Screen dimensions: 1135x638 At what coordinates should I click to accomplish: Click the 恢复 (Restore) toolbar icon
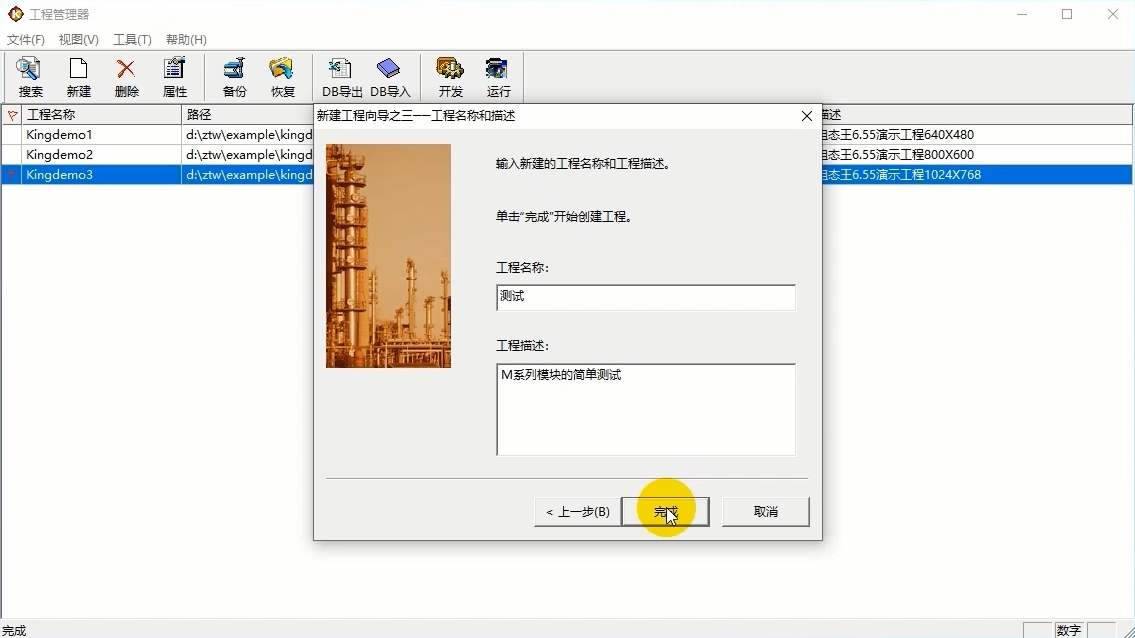282,77
